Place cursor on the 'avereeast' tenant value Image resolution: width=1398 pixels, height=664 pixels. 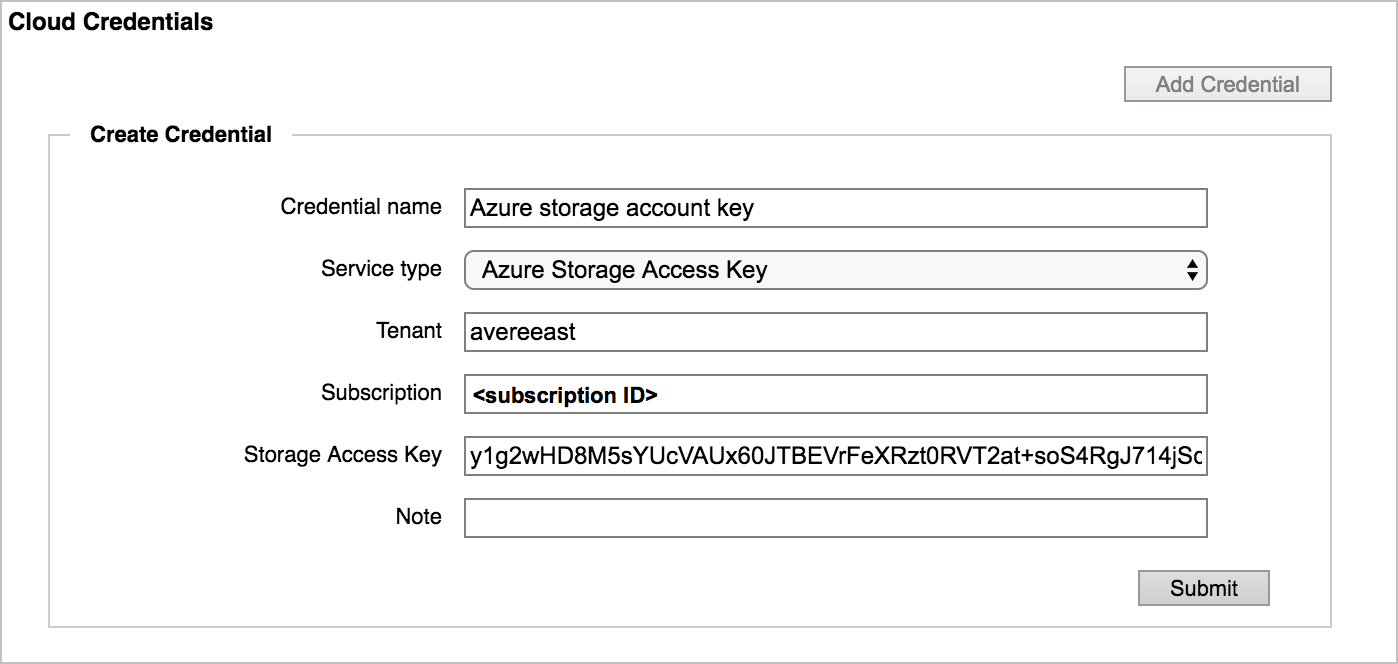(523, 332)
